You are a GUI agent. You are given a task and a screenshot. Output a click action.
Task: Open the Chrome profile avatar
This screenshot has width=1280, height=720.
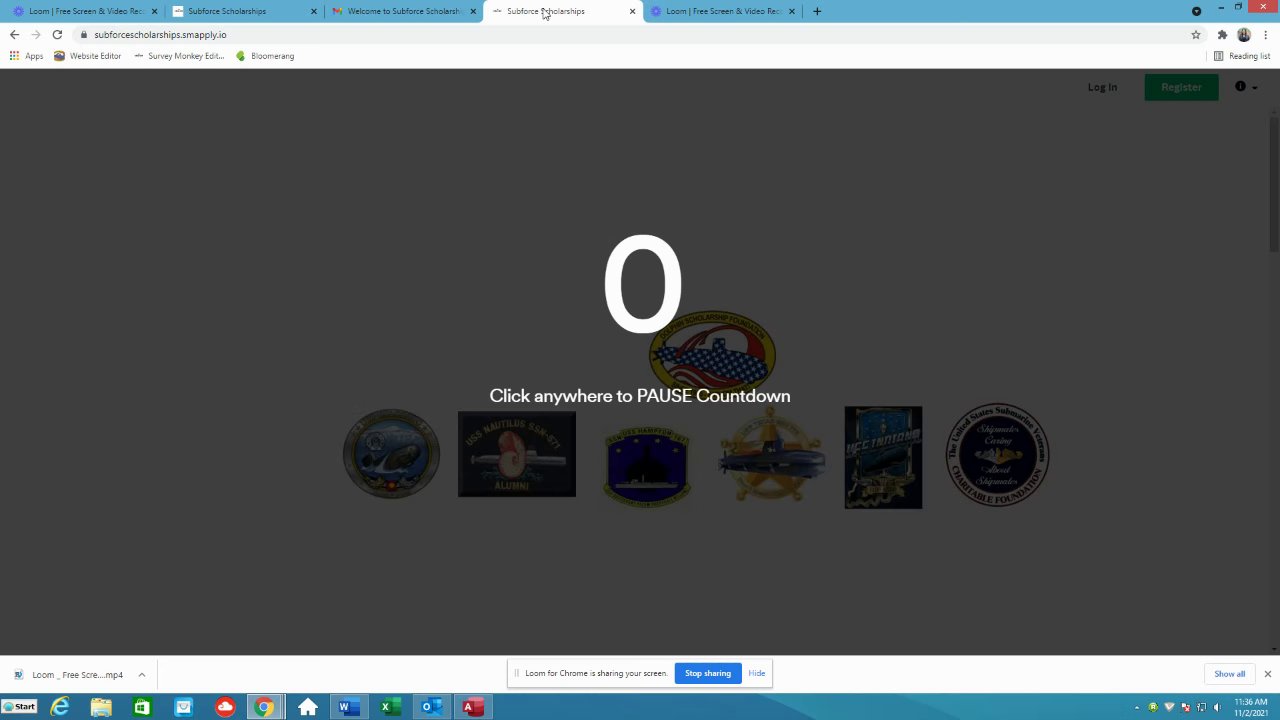(x=1244, y=34)
